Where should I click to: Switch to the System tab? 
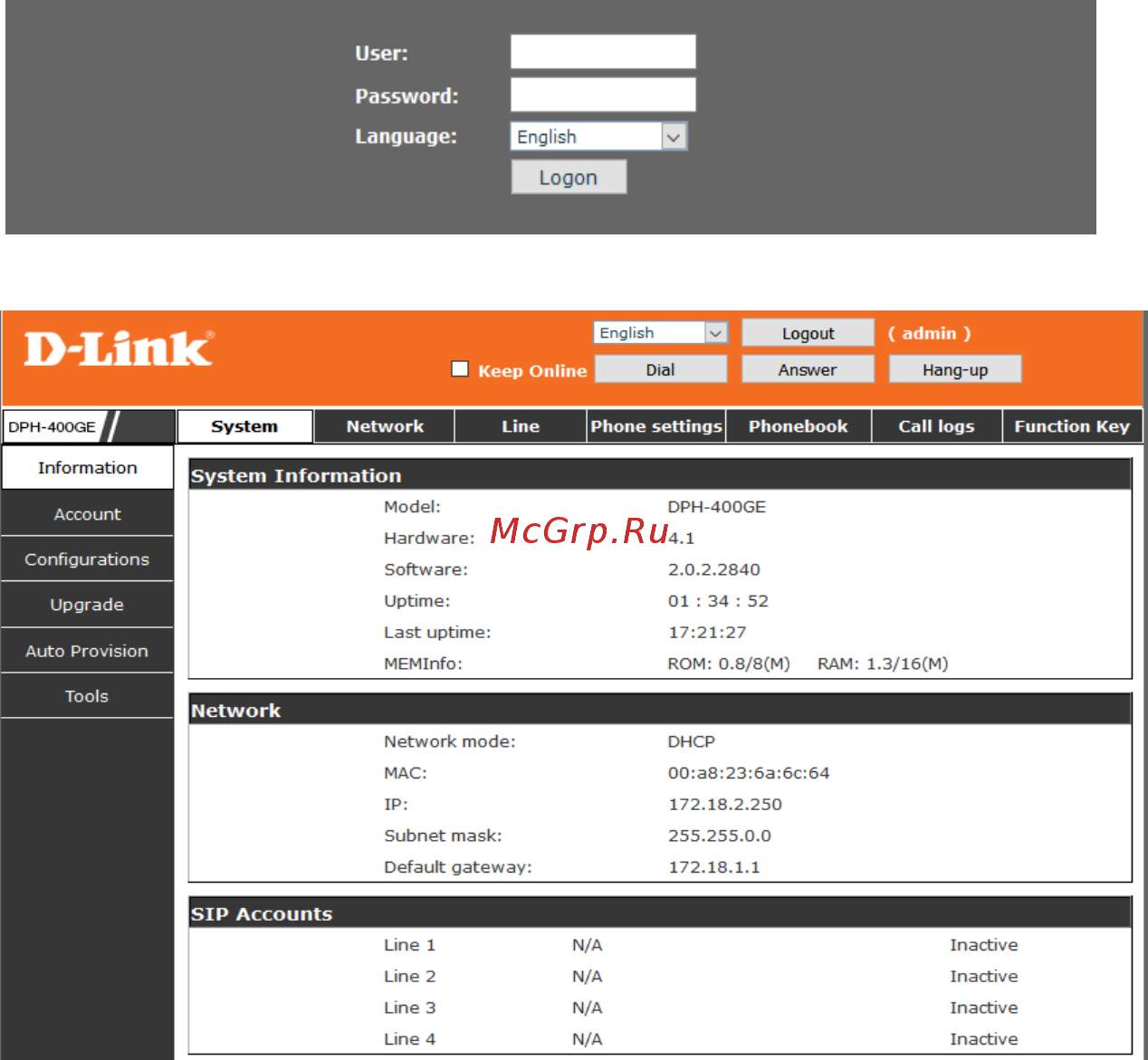tap(244, 426)
